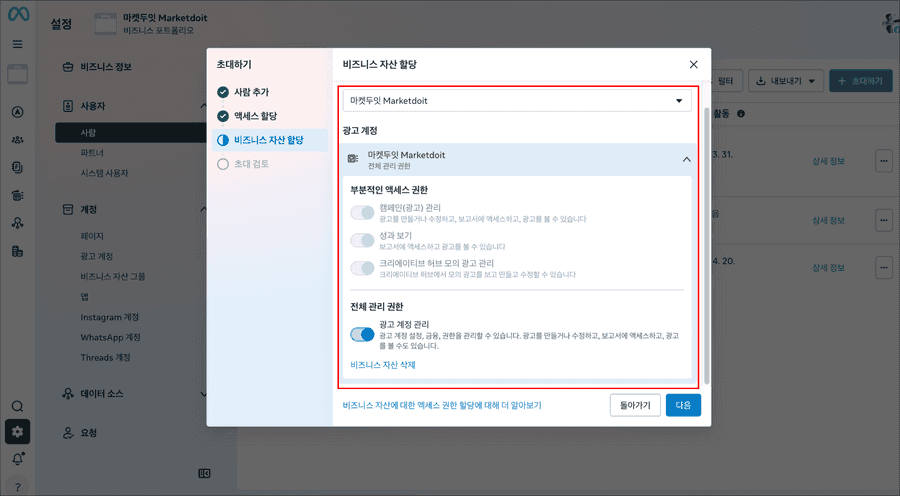Viewport: 900px width, 496px height.
Task: Click the profile avatar at top right
Action: click(891, 23)
